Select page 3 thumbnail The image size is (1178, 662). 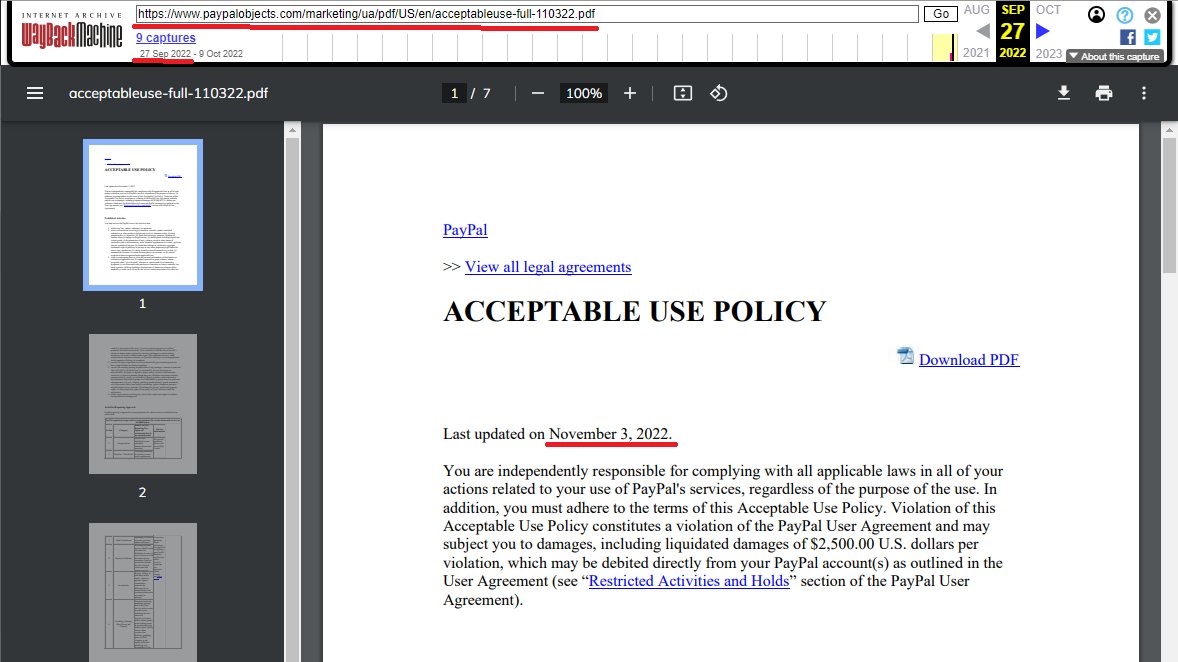pos(143,592)
